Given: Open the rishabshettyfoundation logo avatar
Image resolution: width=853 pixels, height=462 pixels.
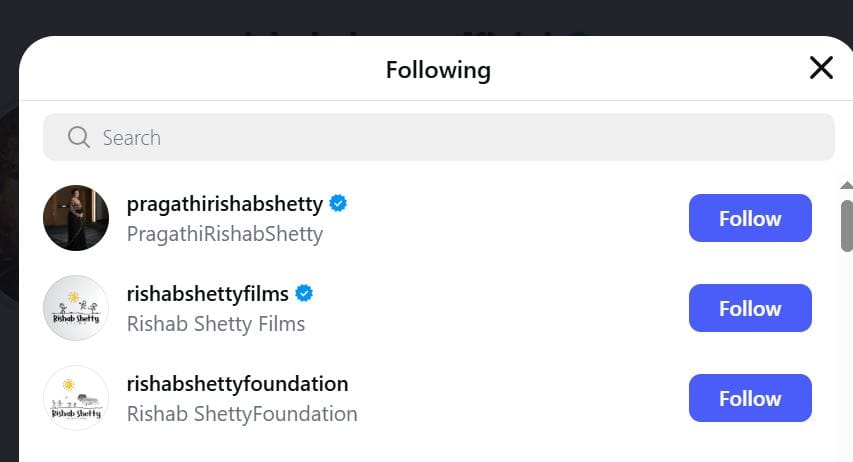Looking at the screenshot, I should [76, 398].
